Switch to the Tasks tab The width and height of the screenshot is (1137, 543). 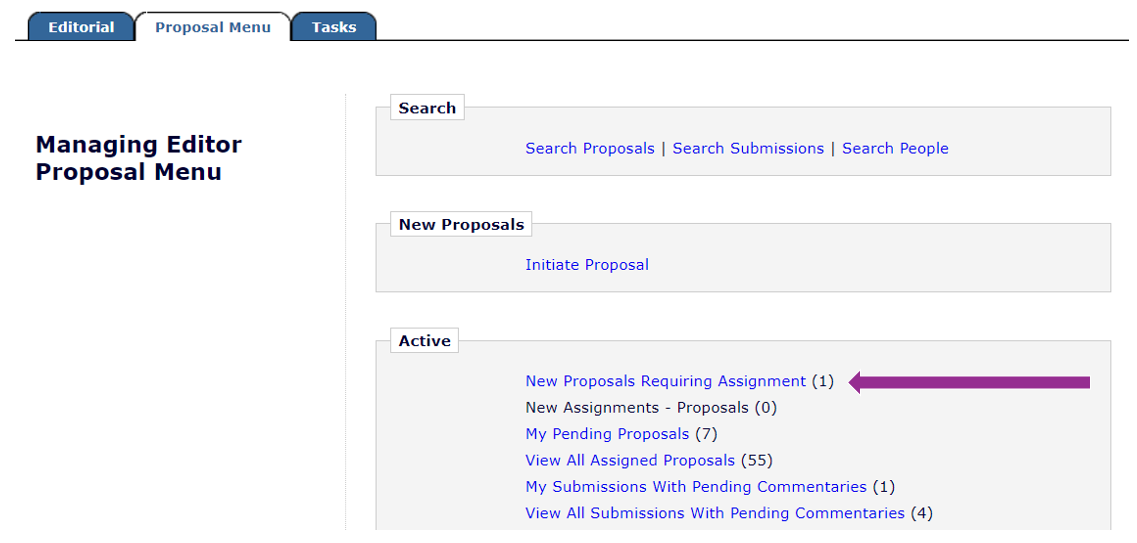(x=333, y=27)
